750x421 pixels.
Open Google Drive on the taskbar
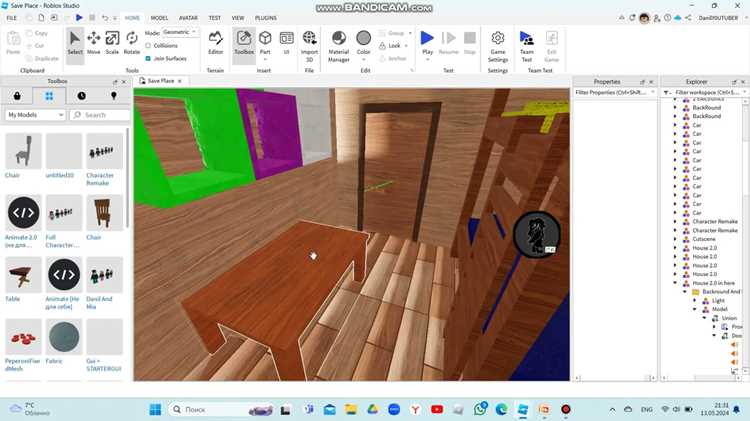tap(373, 410)
